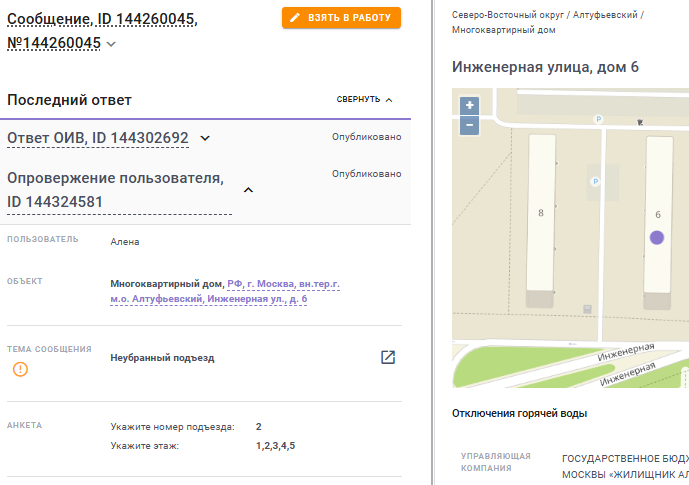Click the parking icon between buildings 8 and 6
The height and width of the screenshot is (485, 689).
pos(595,181)
